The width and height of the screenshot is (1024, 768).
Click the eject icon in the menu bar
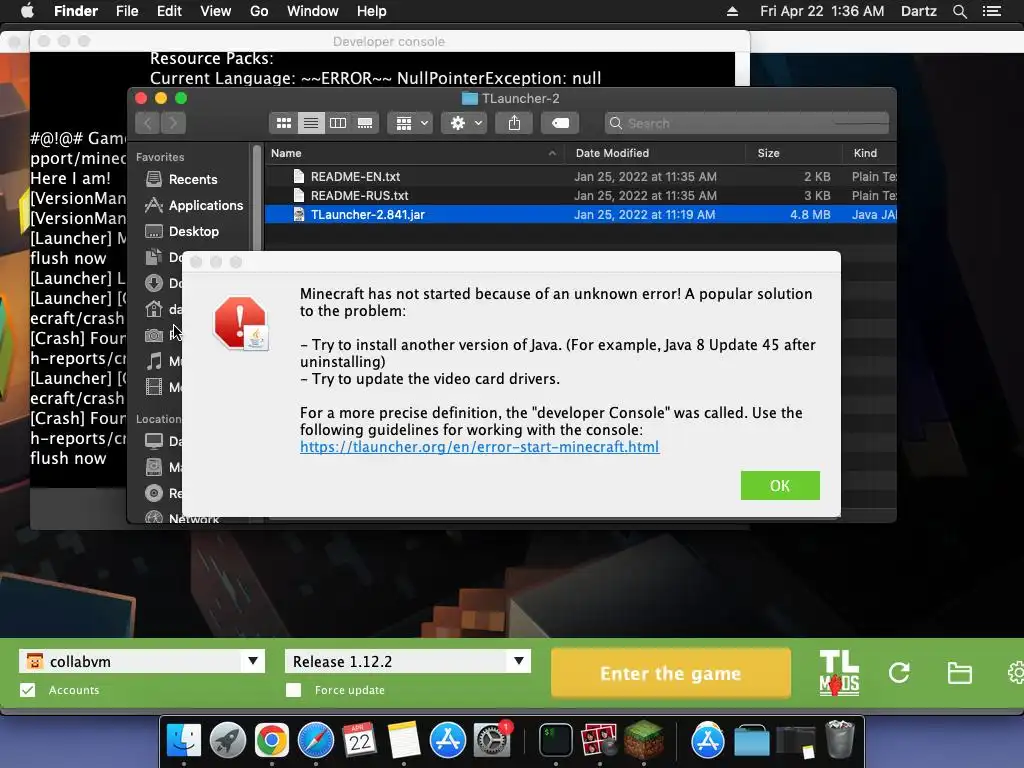pyautogui.click(x=732, y=11)
